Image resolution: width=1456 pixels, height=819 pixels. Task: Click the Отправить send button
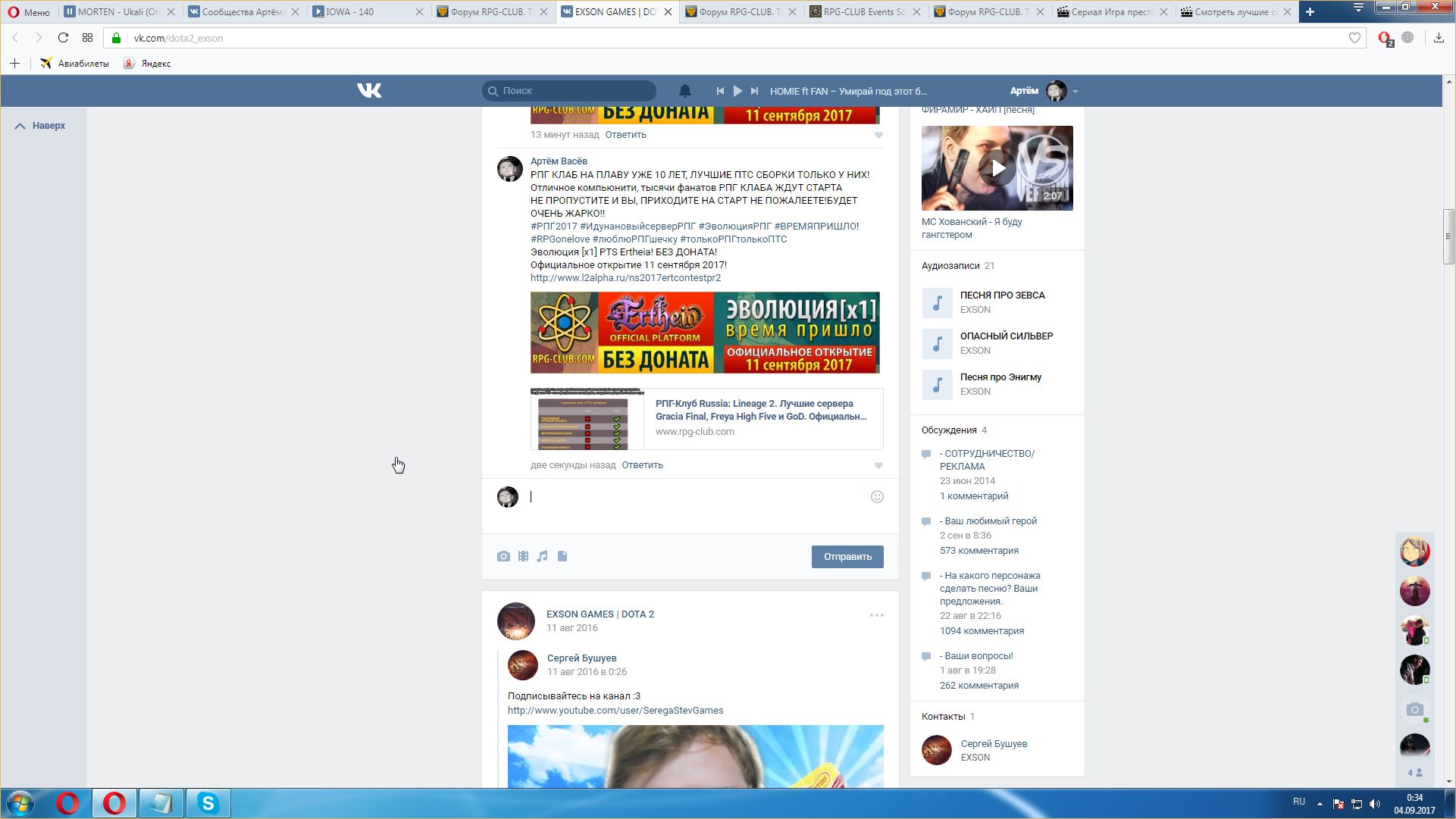[847, 557]
